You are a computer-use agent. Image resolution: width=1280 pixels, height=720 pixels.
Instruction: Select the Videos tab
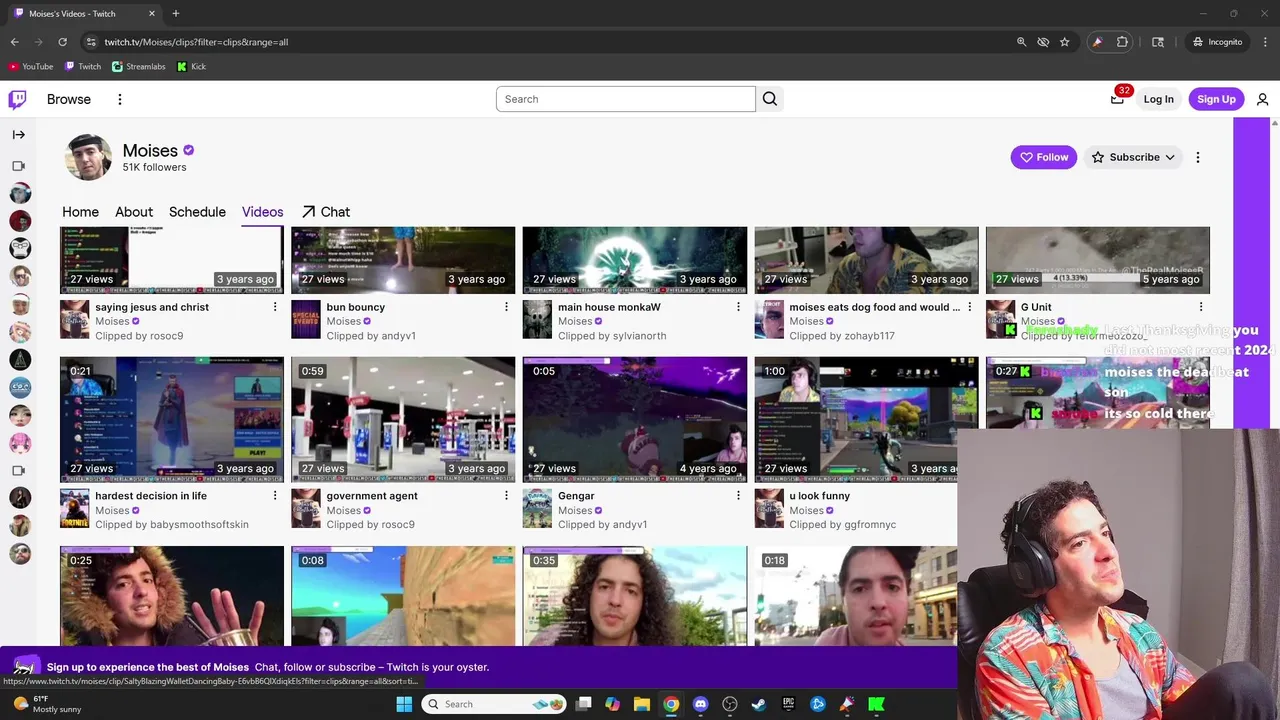[x=262, y=212]
